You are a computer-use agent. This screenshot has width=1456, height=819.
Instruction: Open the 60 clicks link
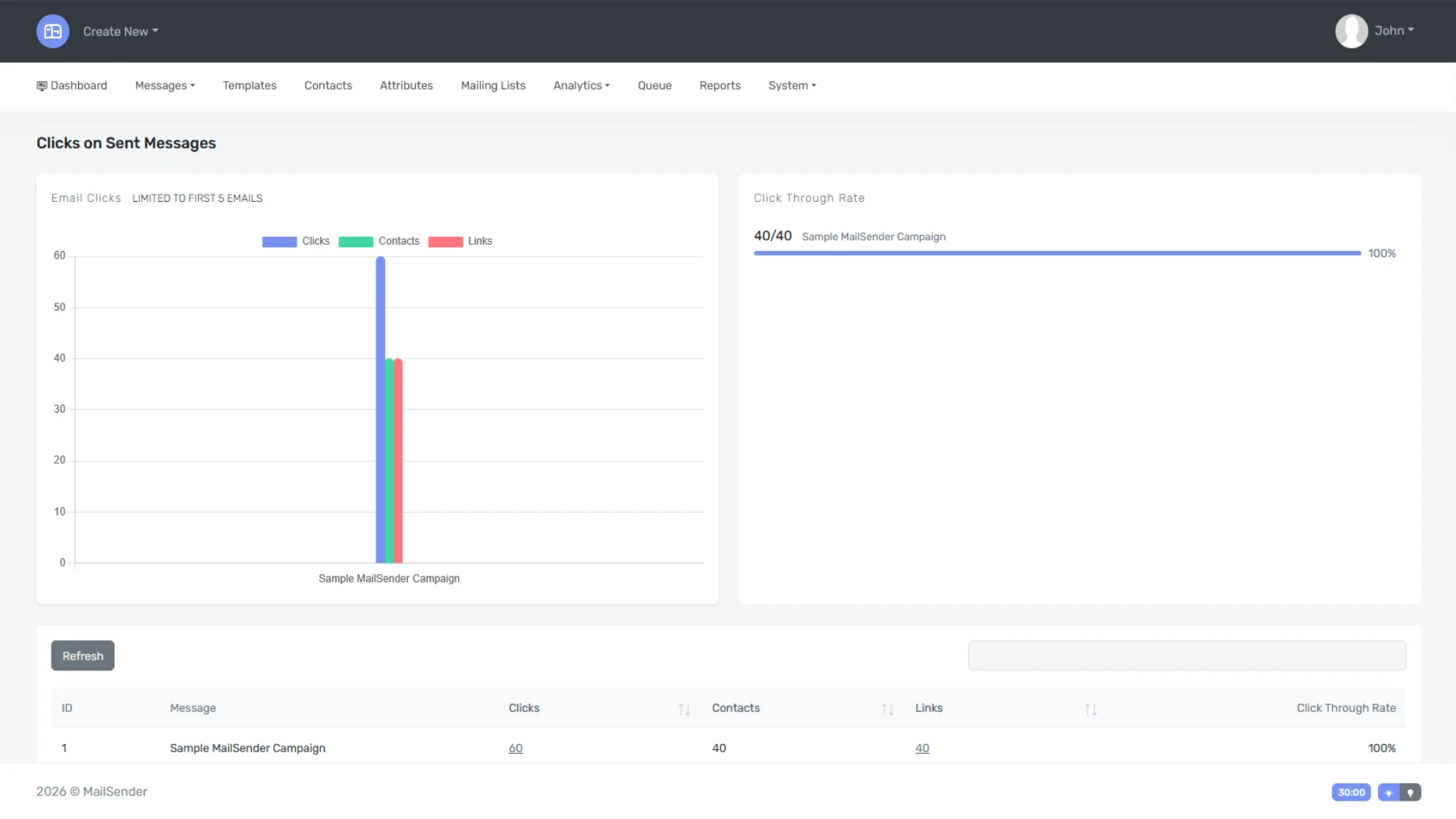[x=516, y=748]
